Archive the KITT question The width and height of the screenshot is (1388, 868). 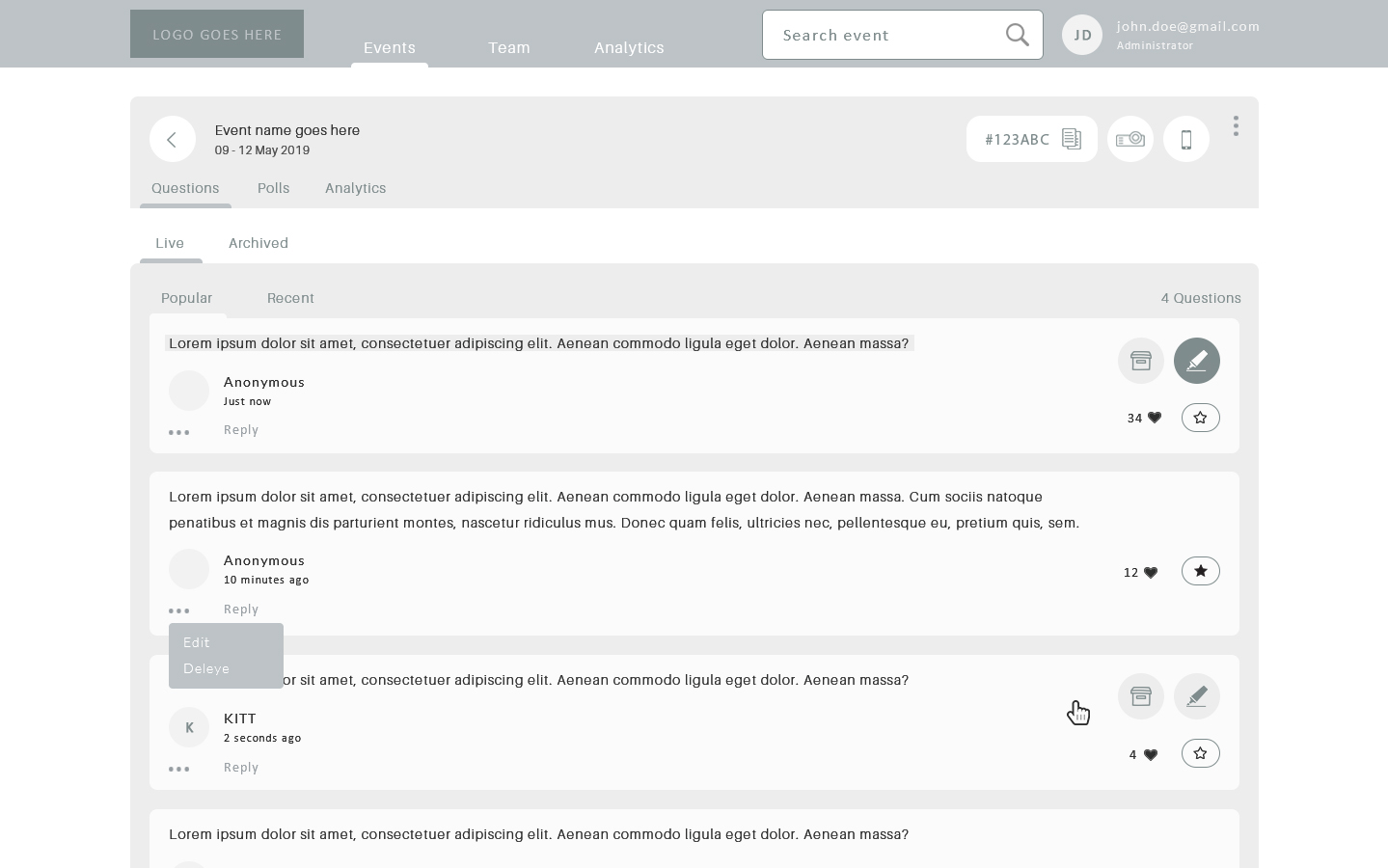(1140, 696)
